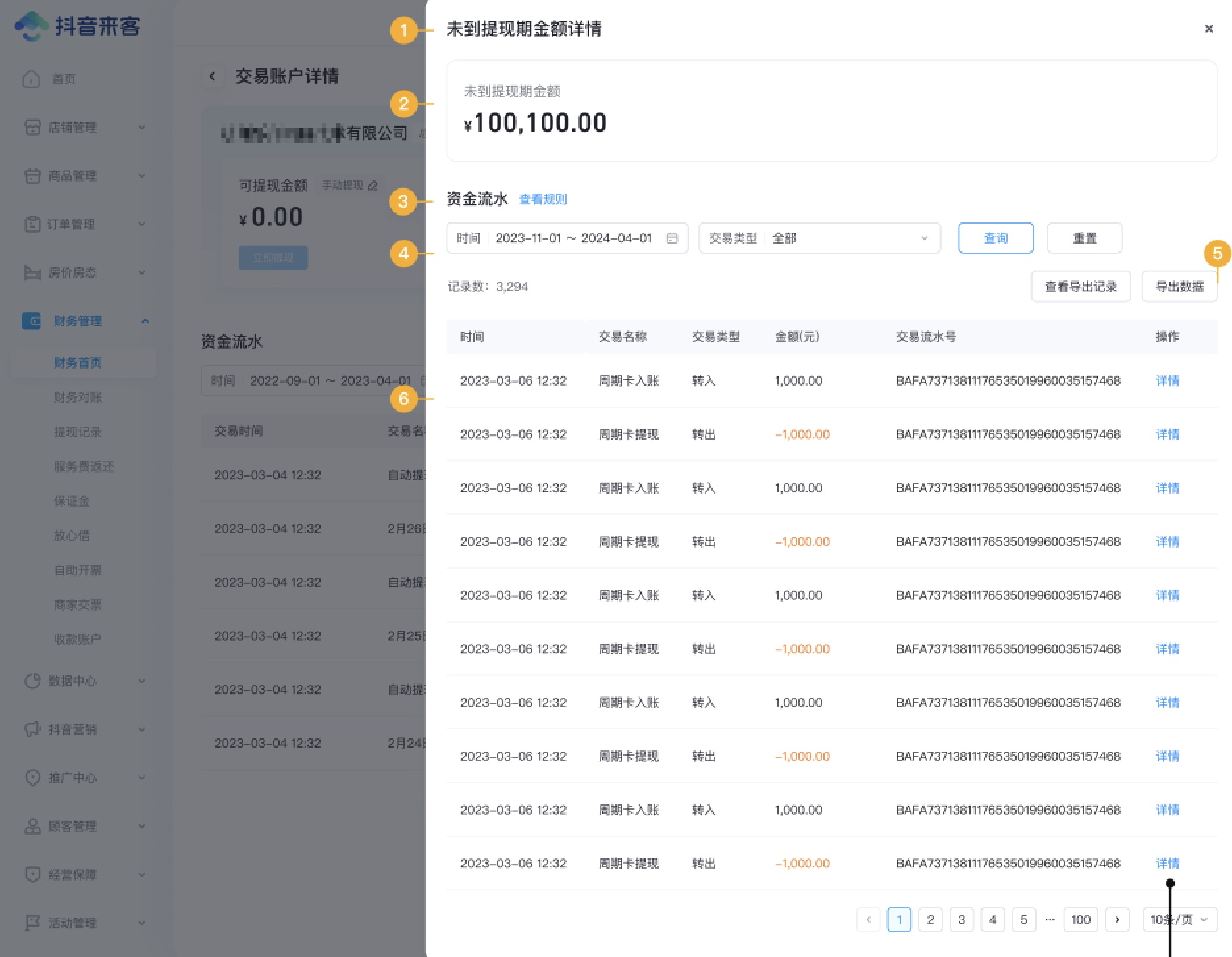Open 详情 for the first 周期卡入账 row
Viewport: 1232px width, 957px height.
pyautogui.click(x=1168, y=380)
